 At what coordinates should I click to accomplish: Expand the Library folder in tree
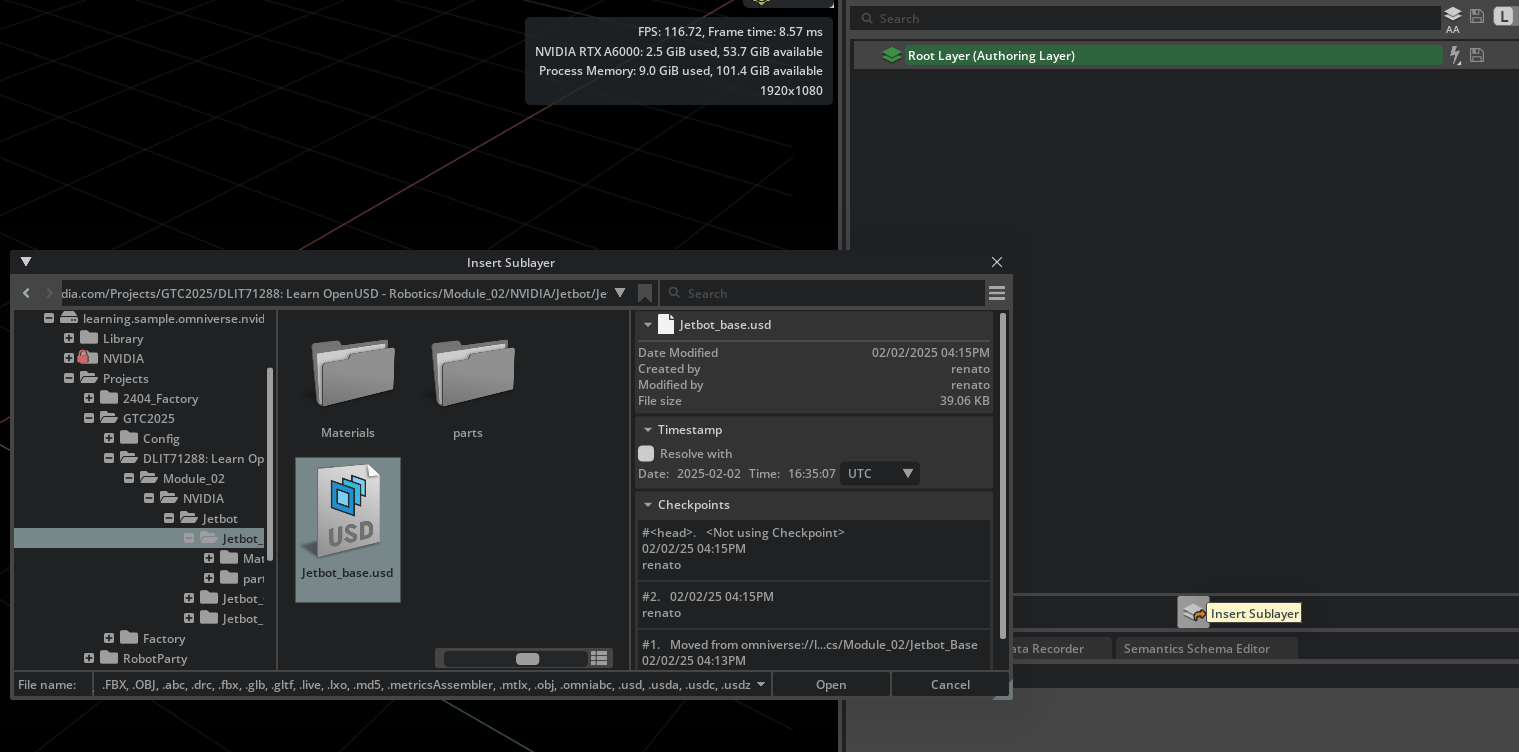pos(69,338)
